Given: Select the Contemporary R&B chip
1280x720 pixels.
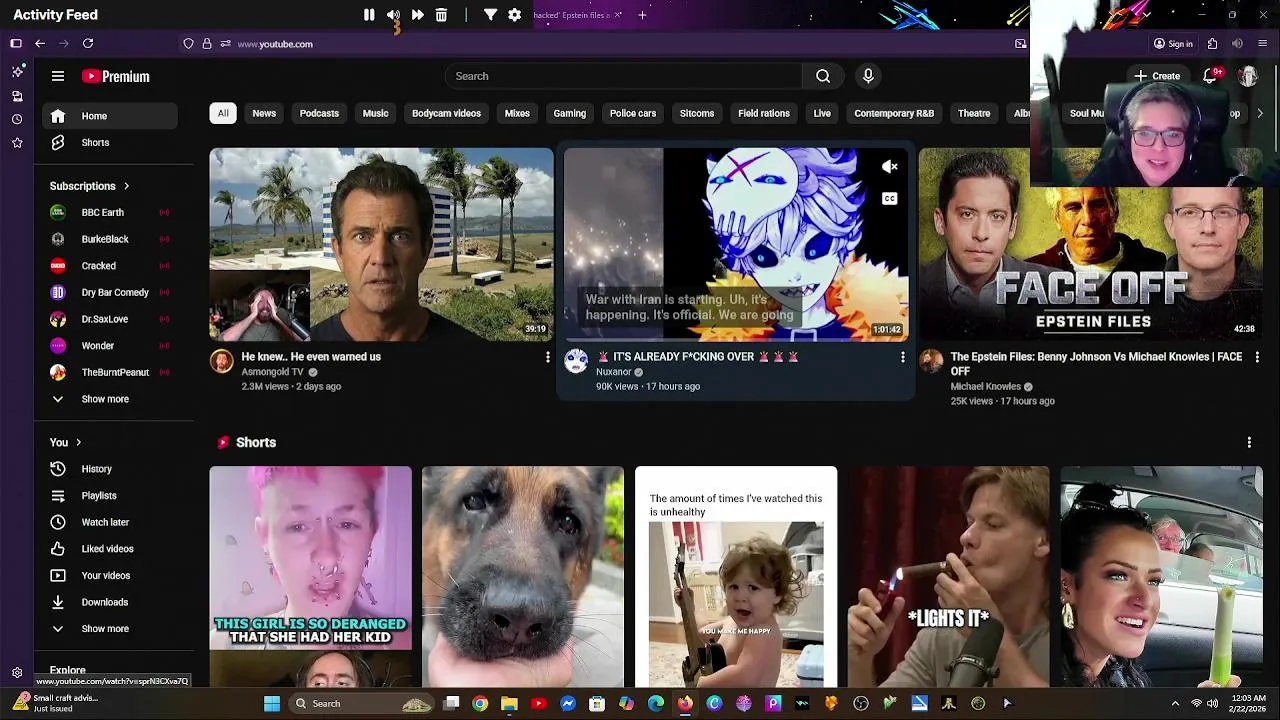Looking at the screenshot, I should pyautogui.click(x=894, y=113).
